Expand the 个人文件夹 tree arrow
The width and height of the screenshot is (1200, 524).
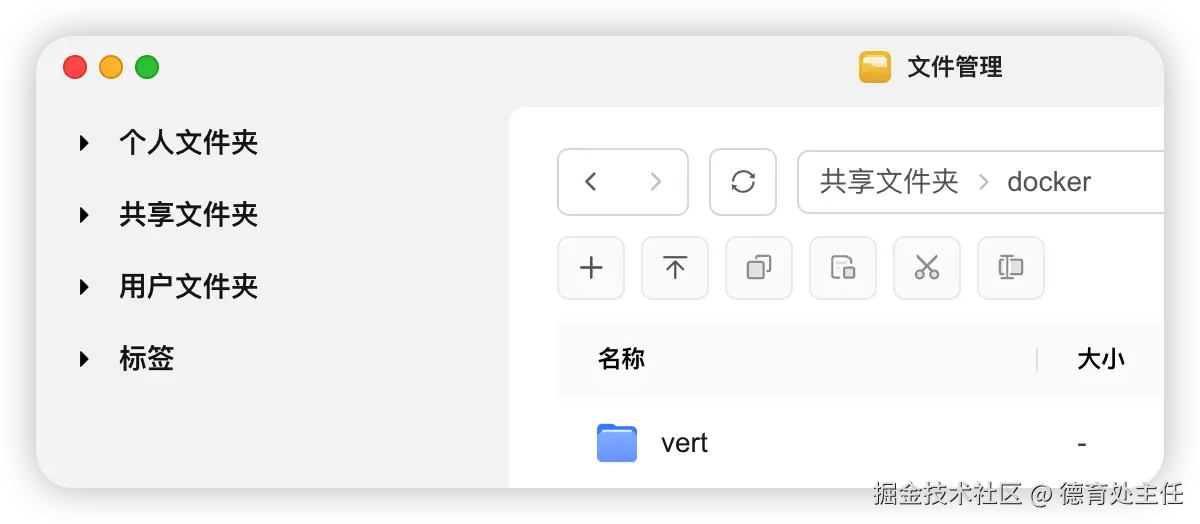(x=85, y=143)
